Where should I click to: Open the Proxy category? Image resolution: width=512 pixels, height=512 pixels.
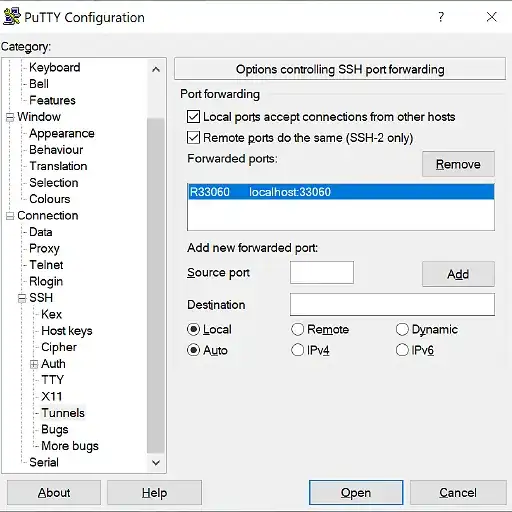point(44,248)
